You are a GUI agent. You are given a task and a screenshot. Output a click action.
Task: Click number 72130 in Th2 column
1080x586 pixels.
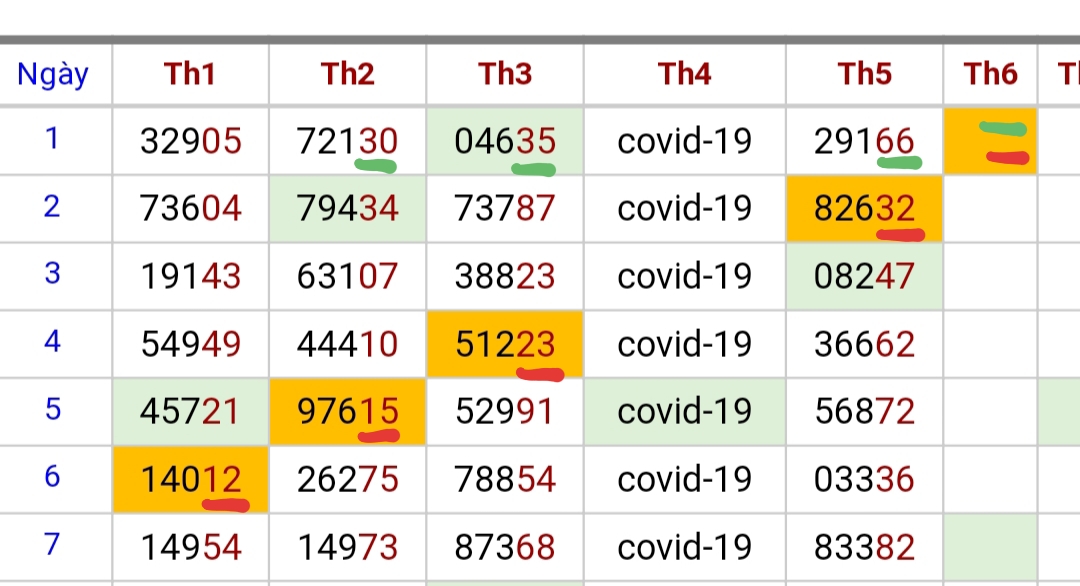[347, 141]
